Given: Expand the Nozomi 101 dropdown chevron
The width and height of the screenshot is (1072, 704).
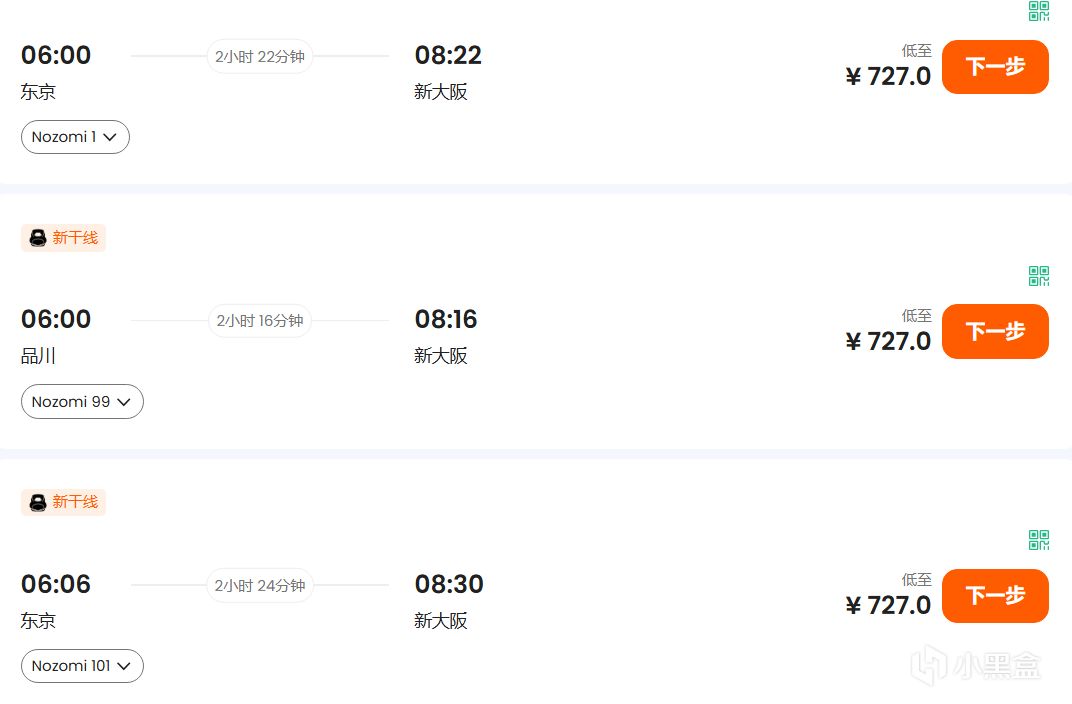Looking at the screenshot, I should [x=125, y=666].
